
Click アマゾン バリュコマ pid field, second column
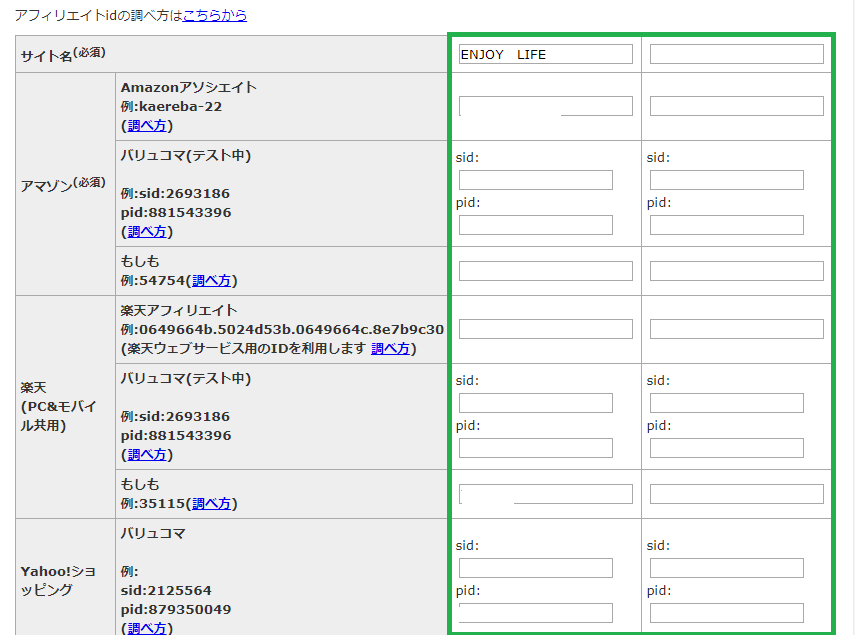tap(726, 225)
